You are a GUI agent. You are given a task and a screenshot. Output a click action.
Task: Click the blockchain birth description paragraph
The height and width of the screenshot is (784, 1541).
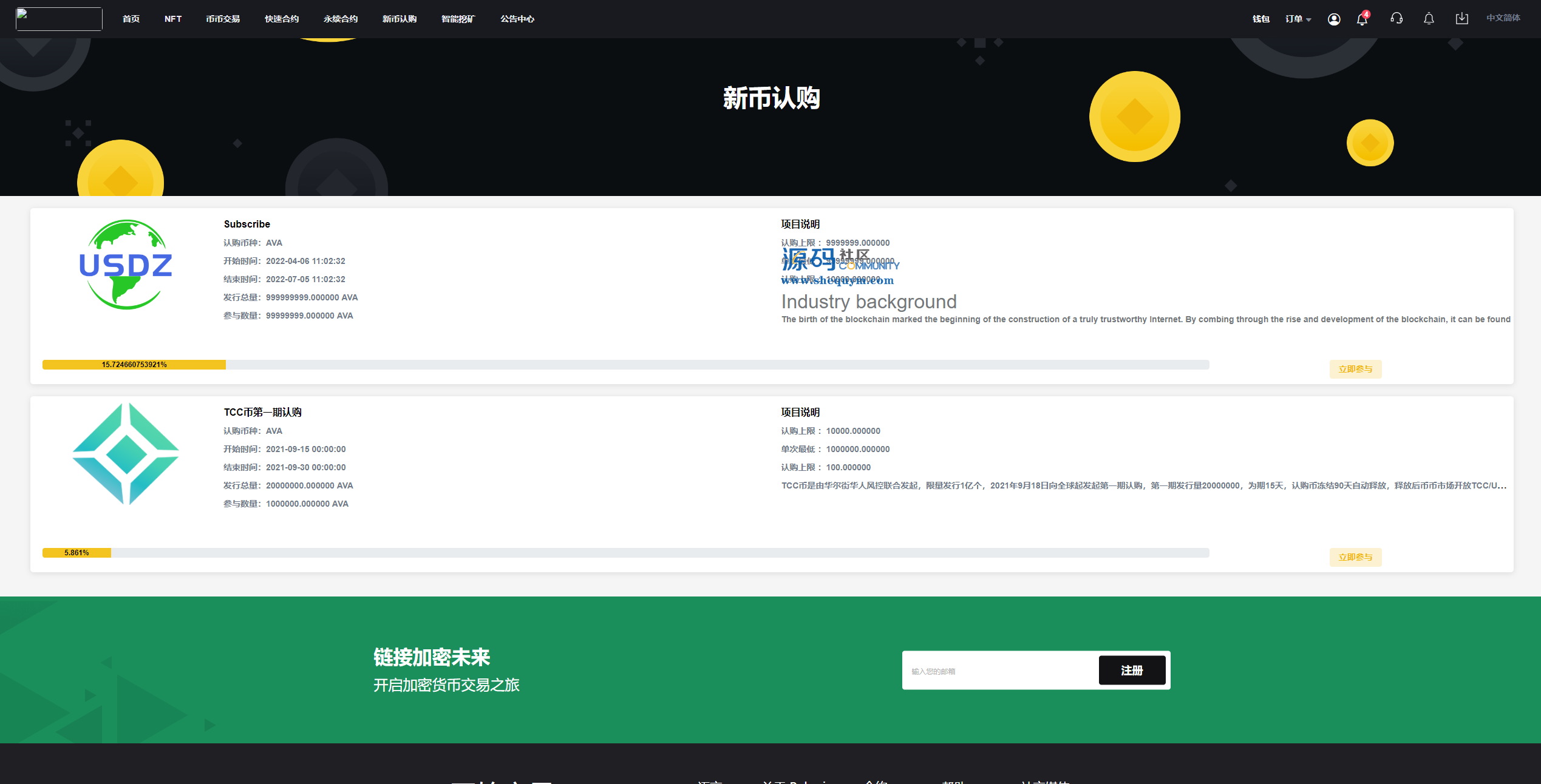pos(1146,319)
